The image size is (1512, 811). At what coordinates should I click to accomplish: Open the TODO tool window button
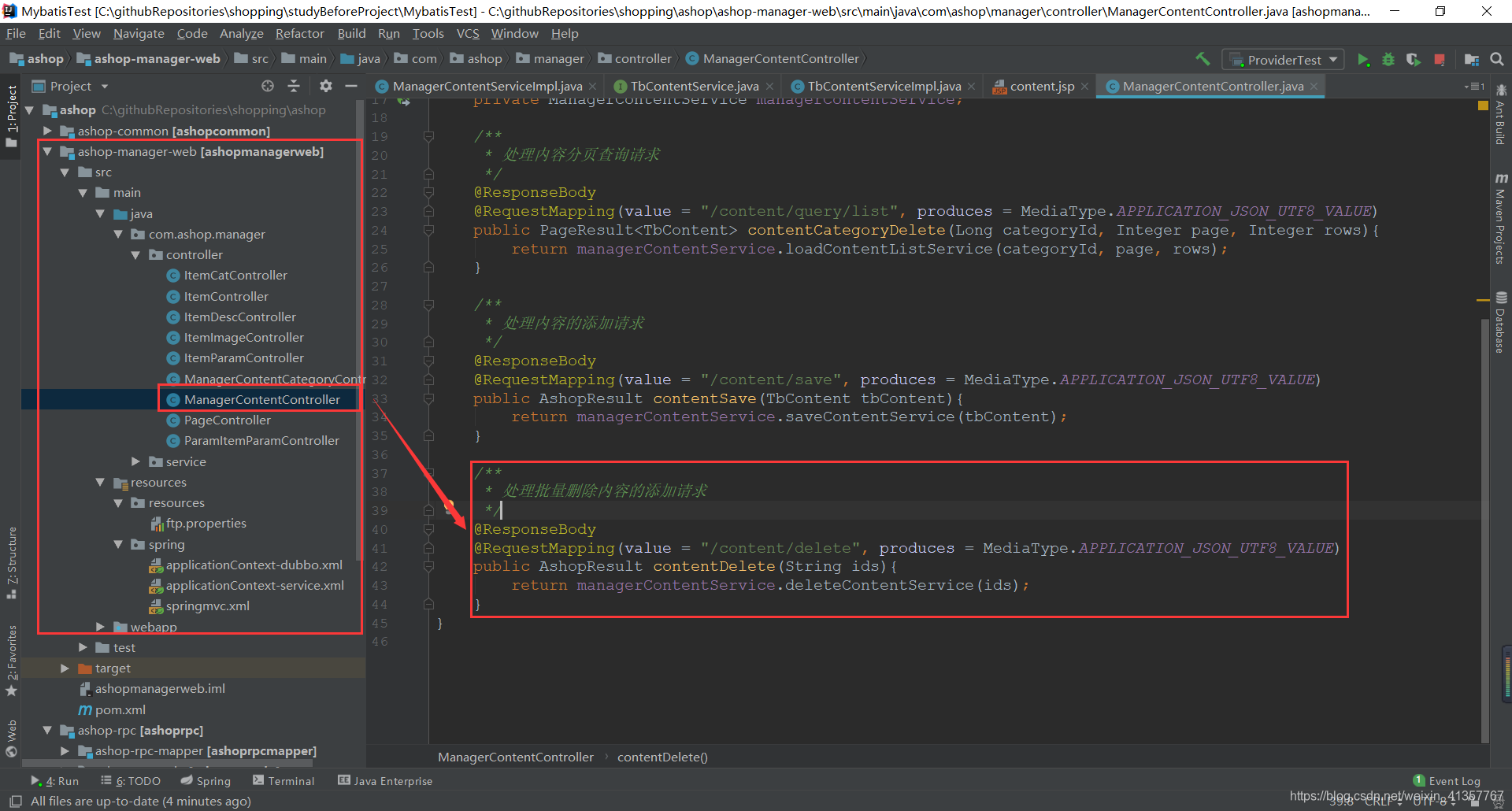pyautogui.click(x=131, y=781)
